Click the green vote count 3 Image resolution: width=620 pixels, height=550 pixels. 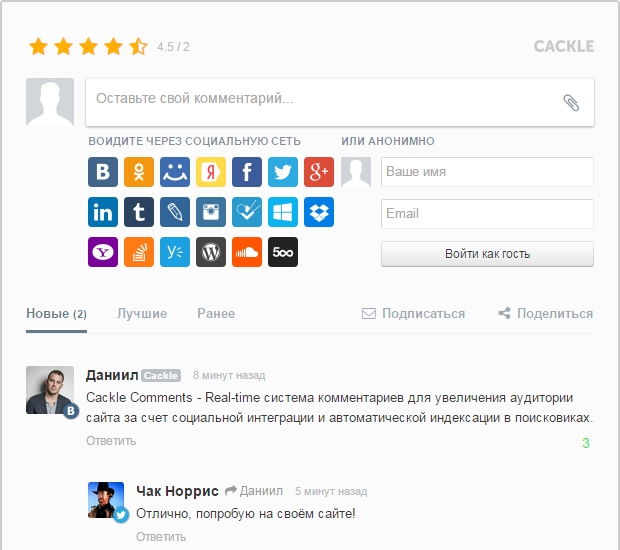586,443
